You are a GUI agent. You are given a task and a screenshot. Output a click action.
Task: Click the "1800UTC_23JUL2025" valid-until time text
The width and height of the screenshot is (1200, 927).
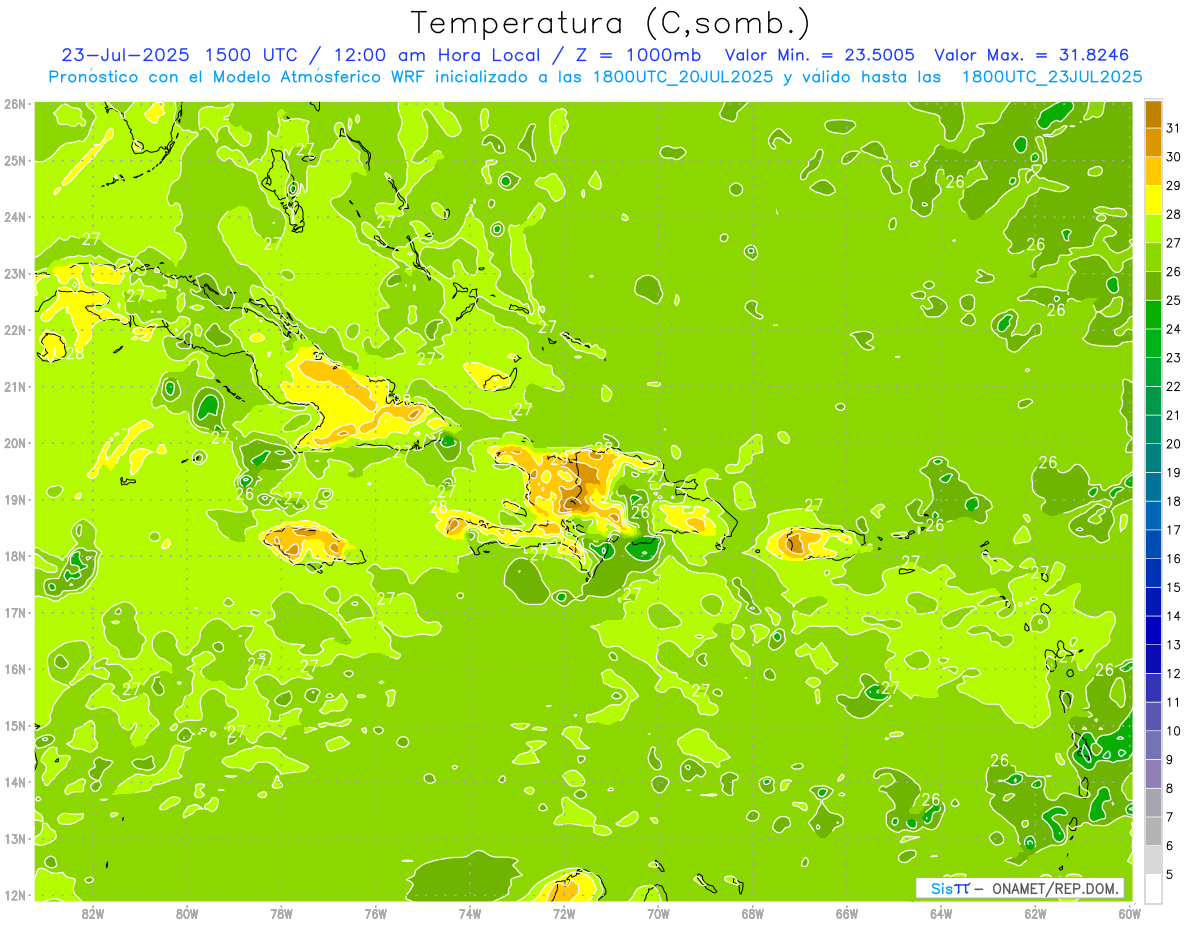tap(1051, 77)
